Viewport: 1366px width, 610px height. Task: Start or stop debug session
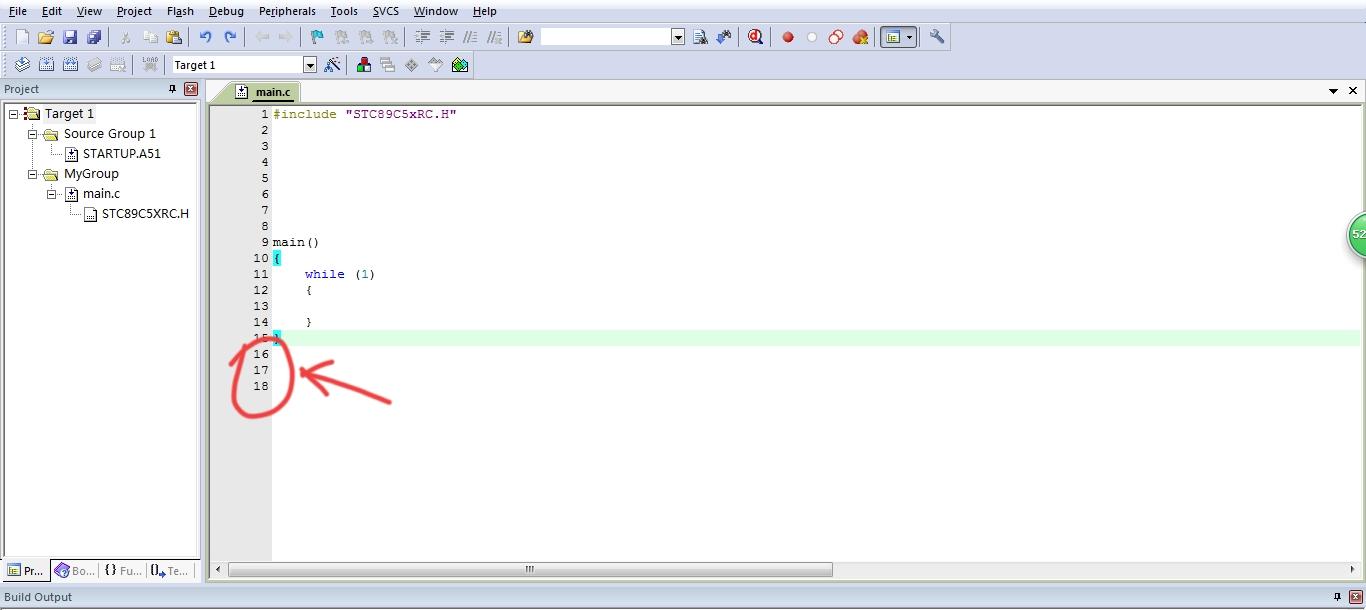pyautogui.click(x=755, y=37)
